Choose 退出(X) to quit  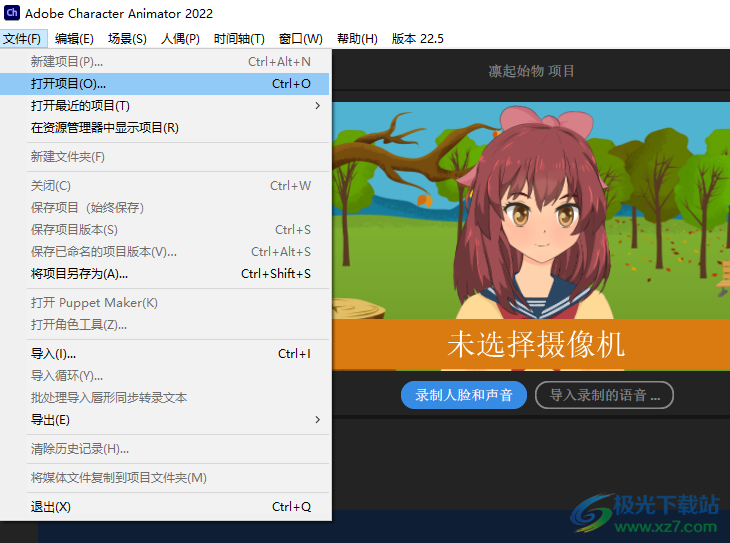(x=164, y=507)
